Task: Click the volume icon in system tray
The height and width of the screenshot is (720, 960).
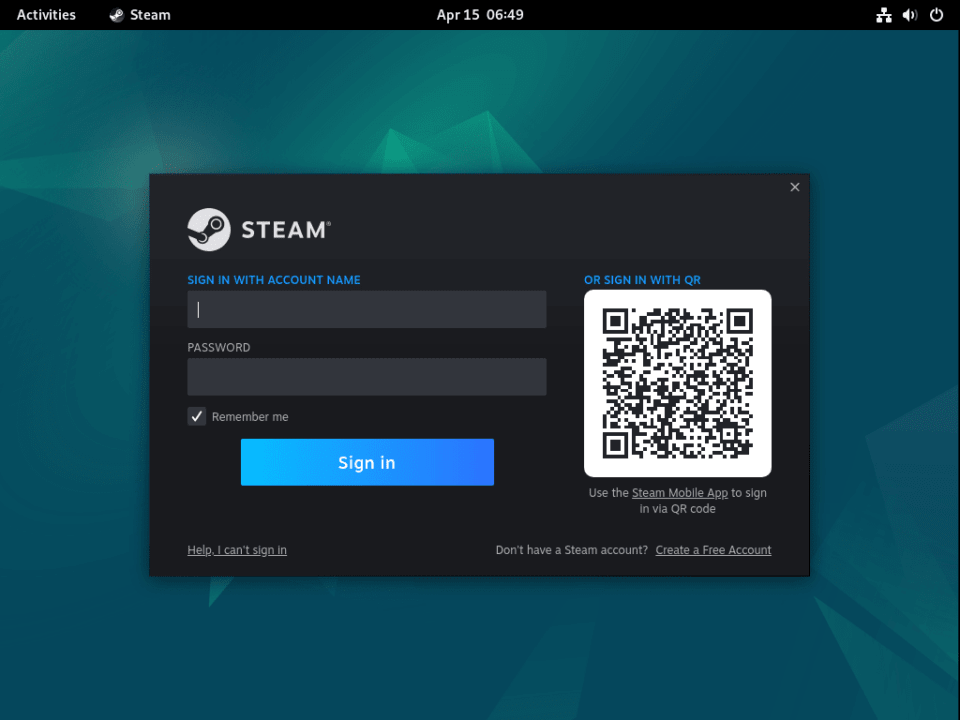Action: [908, 15]
